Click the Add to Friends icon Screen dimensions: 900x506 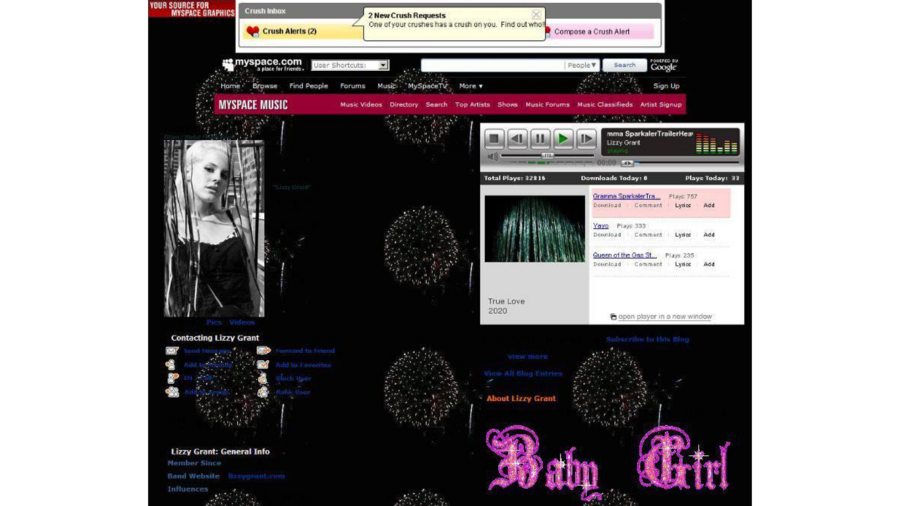point(171,364)
